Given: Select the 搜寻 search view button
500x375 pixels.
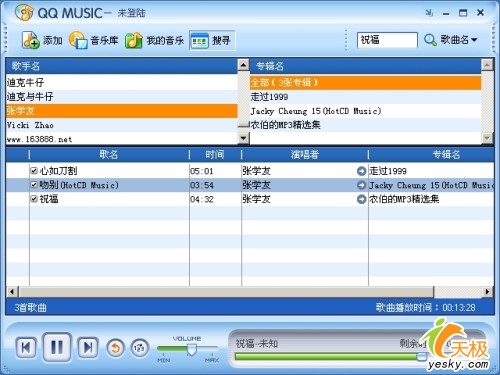Looking at the screenshot, I should pos(212,40).
